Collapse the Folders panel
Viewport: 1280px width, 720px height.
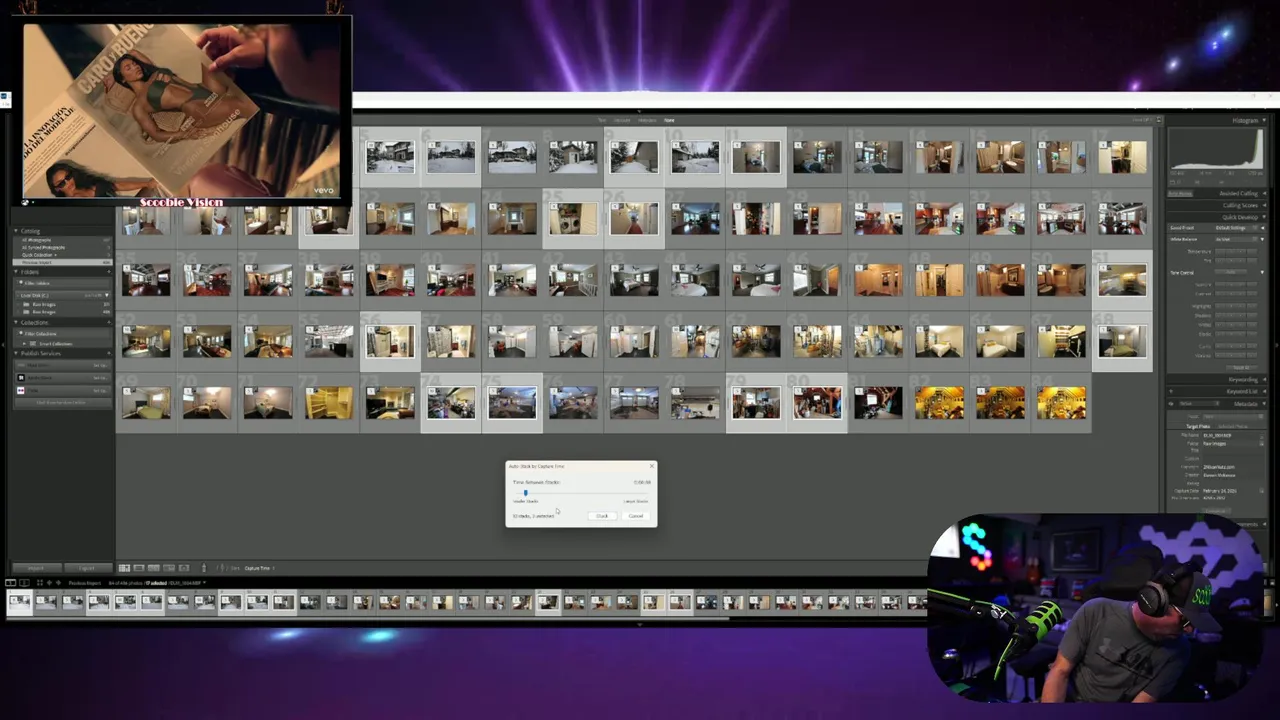pyautogui.click(x=17, y=272)
